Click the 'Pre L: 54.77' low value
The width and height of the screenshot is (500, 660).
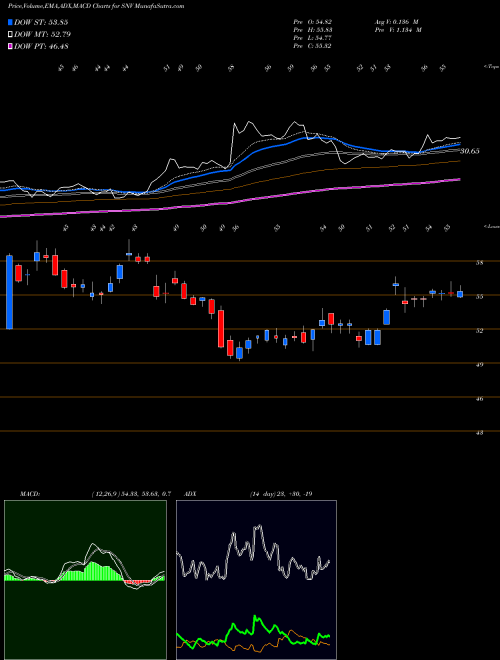point(313,38)
